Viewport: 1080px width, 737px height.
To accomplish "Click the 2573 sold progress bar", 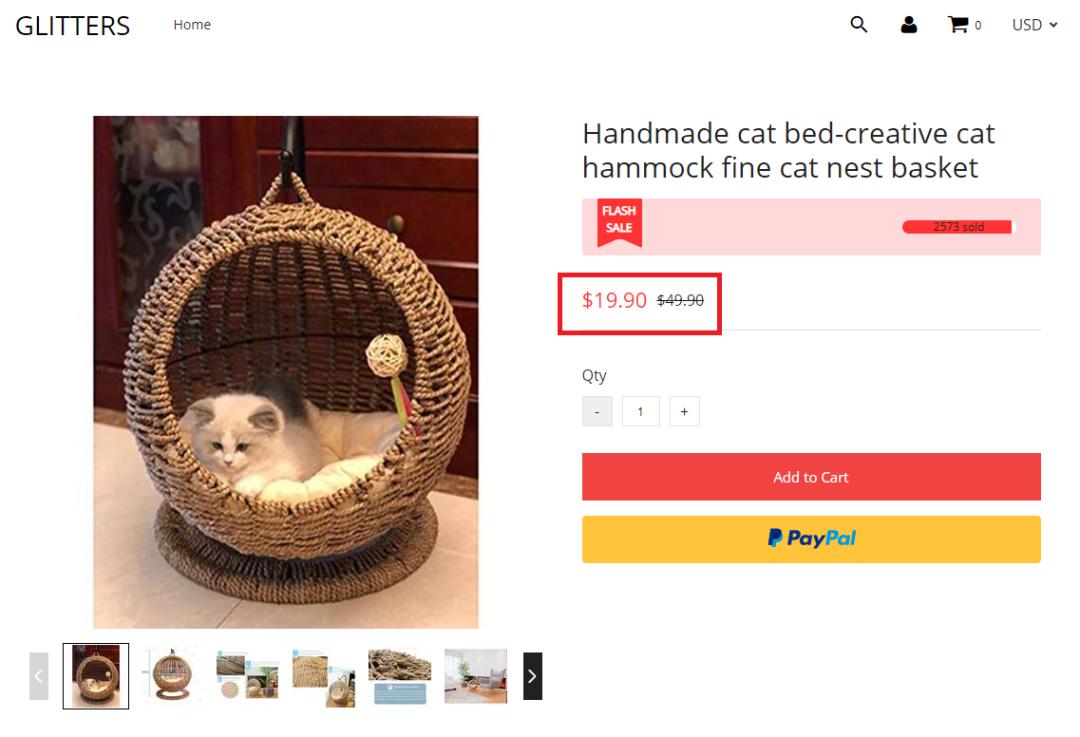I will tap(958, 227).
